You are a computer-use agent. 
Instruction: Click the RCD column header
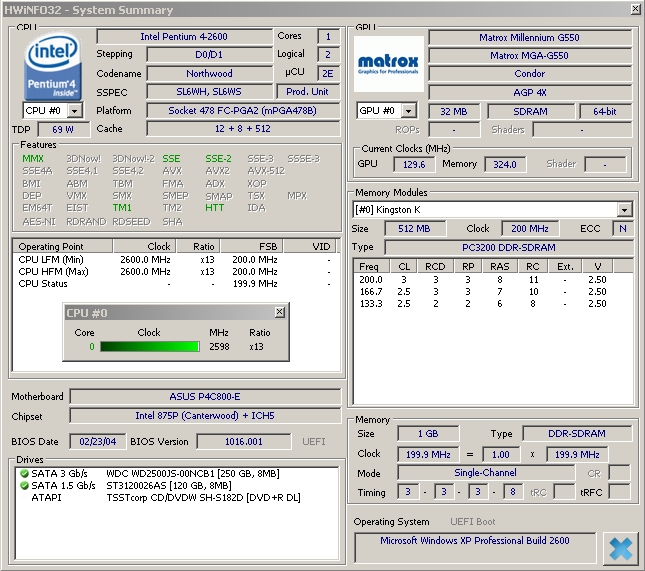[x=435, y=266]
